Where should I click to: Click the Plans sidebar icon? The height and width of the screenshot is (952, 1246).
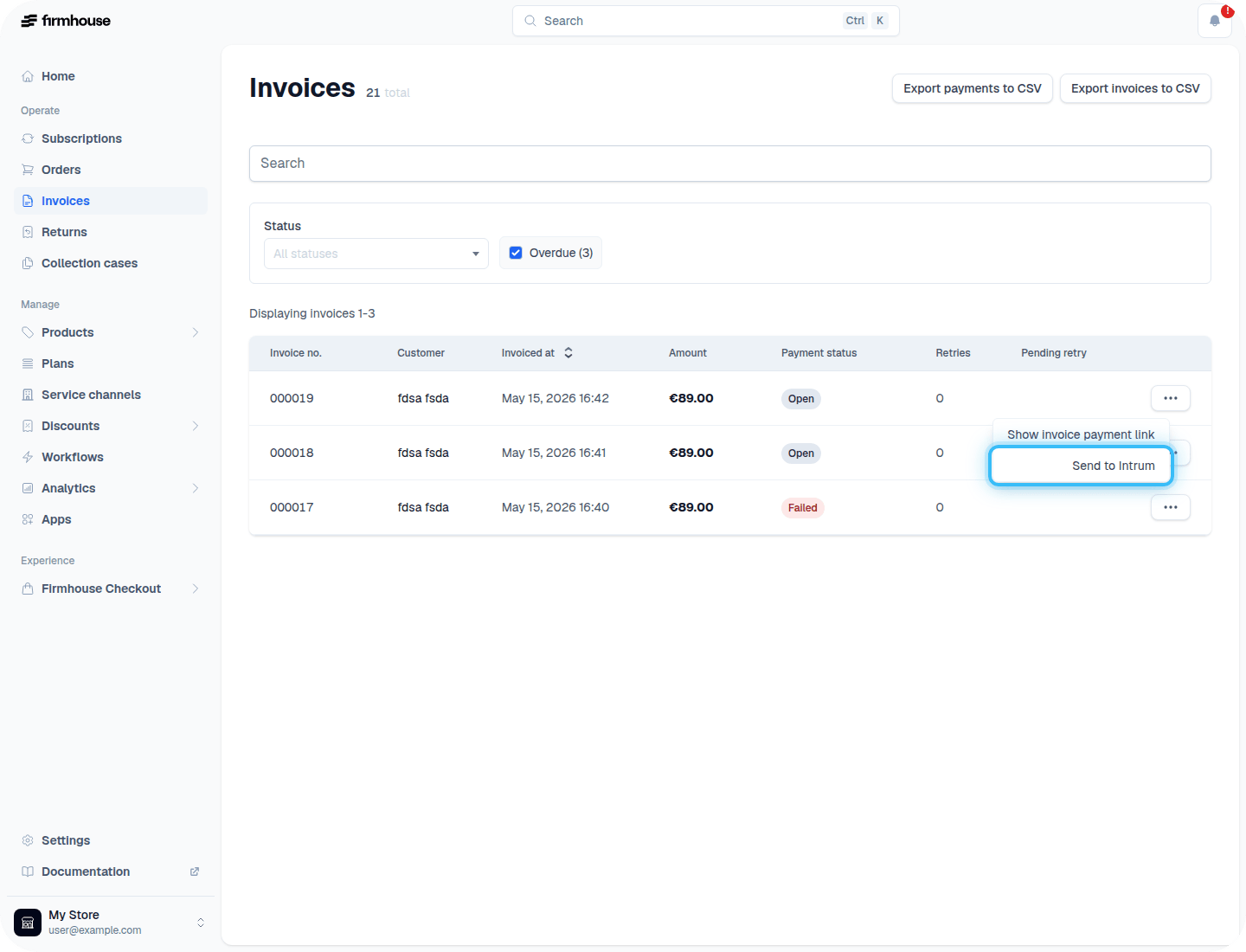(28, 363)
